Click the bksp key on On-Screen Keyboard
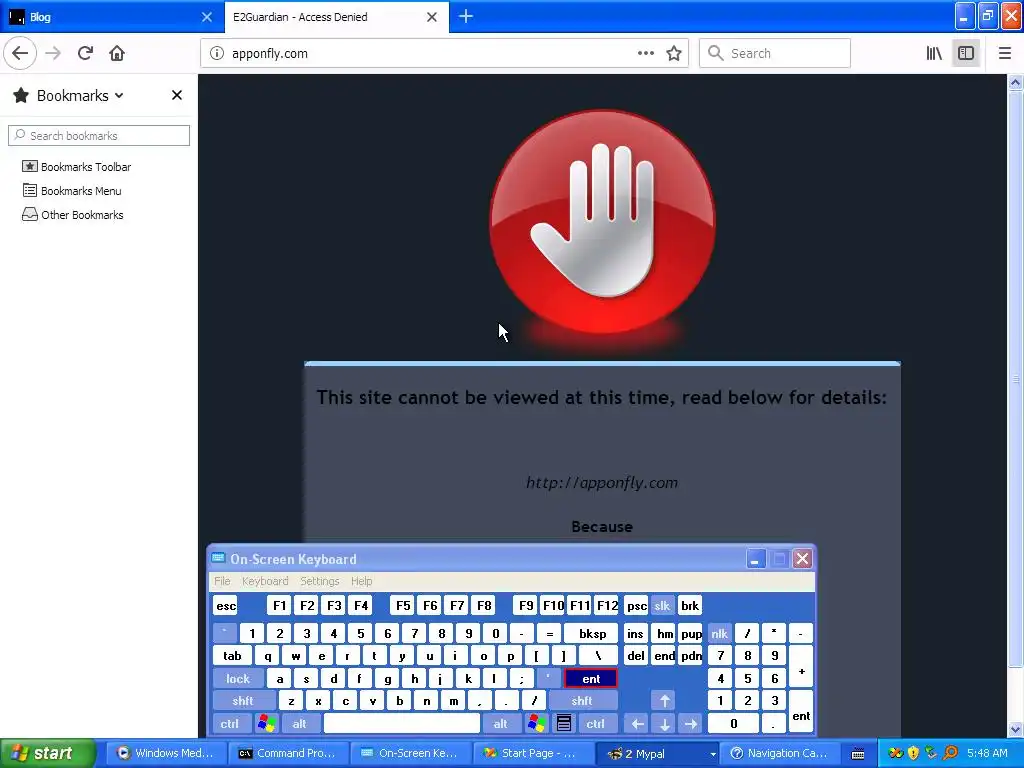This screenshot has width=1024, height=768. (x=592, y=633)
